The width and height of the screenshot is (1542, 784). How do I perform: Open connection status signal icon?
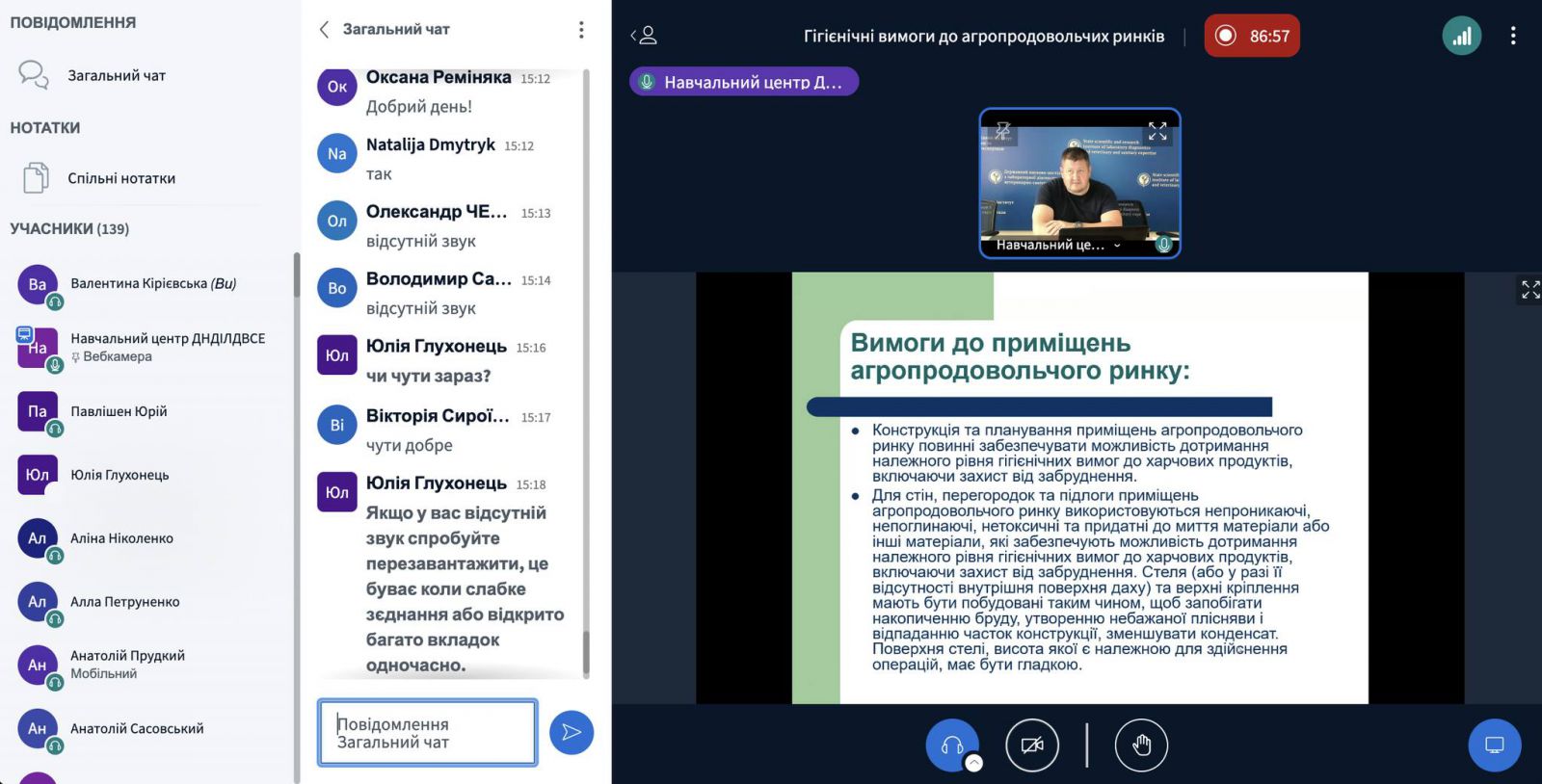[1461, 37]
